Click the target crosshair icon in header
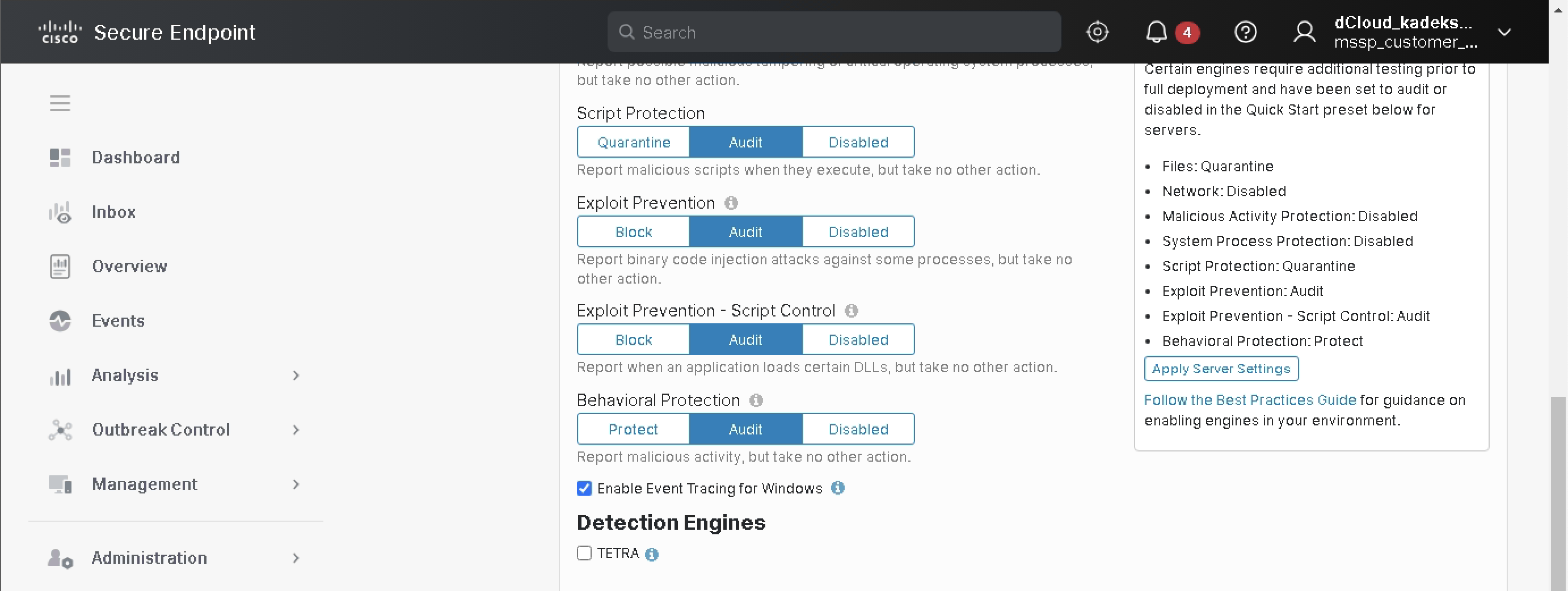The image size is (1568, 591). [x=1097, y=32]
